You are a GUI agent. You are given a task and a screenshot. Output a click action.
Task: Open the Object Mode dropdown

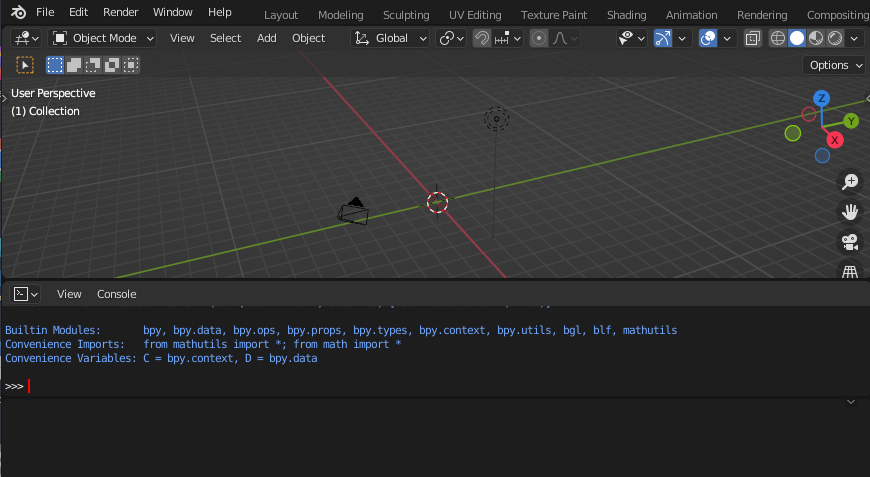[103, 38]
